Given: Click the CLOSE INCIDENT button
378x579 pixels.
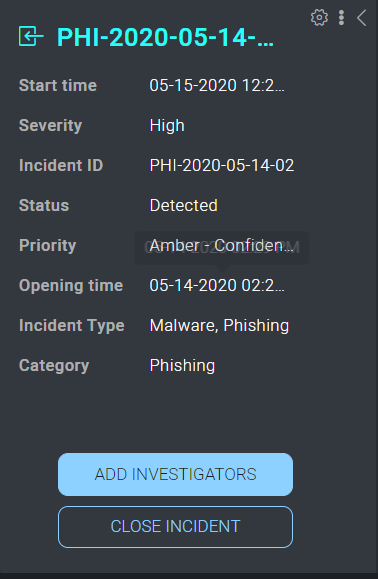Looking at the screenshot, I should click(x=175, y=527).
